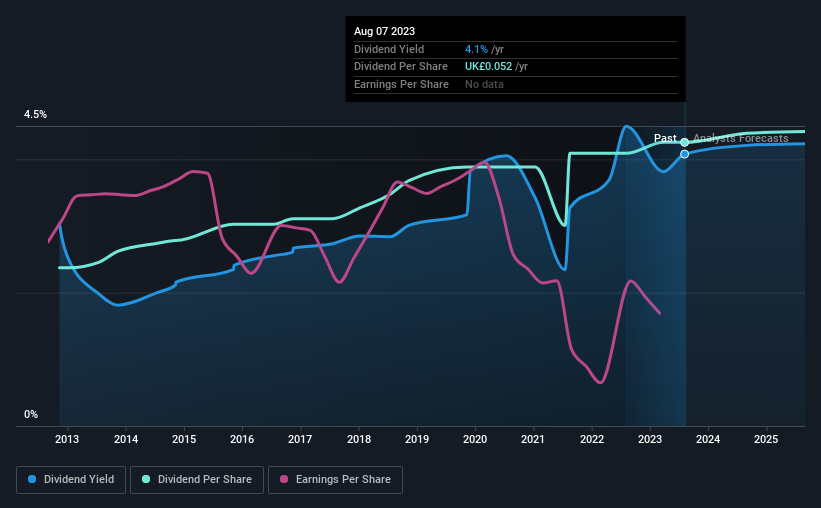Click the Earnings Per Share tooltip row label
The width and height of the screenshot is (821, 508).
pos(401,84)
